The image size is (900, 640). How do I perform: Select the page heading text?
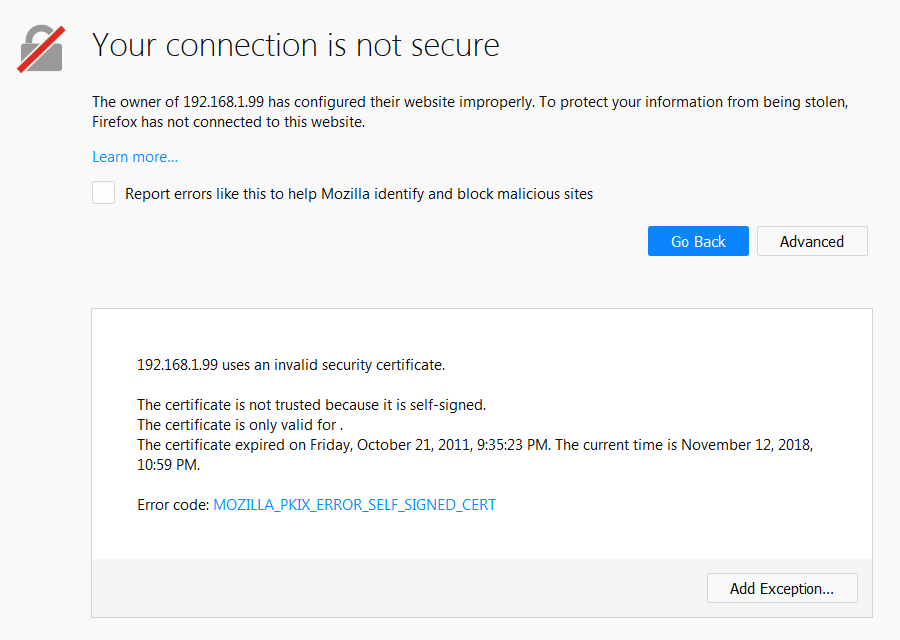(295, 45)
